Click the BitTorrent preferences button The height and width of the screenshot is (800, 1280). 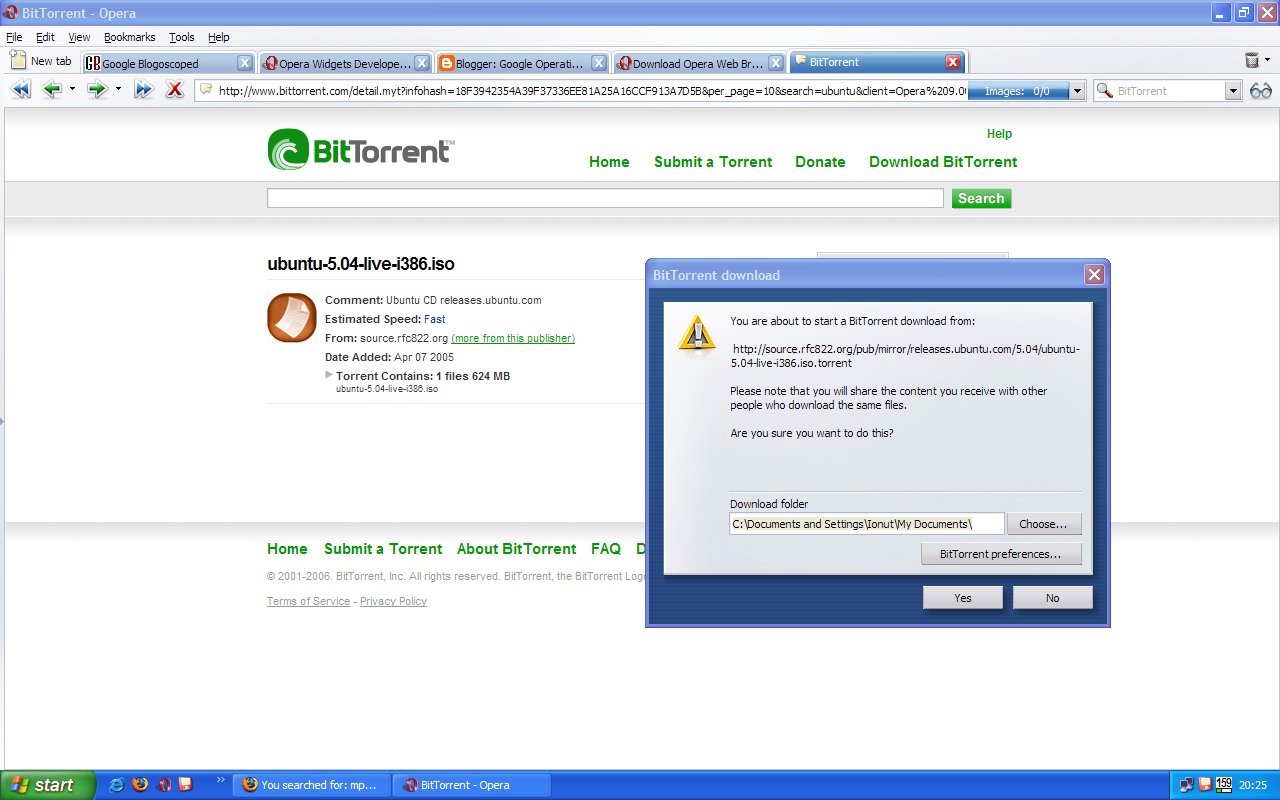pyautogui.click(x=1001, y=554)
